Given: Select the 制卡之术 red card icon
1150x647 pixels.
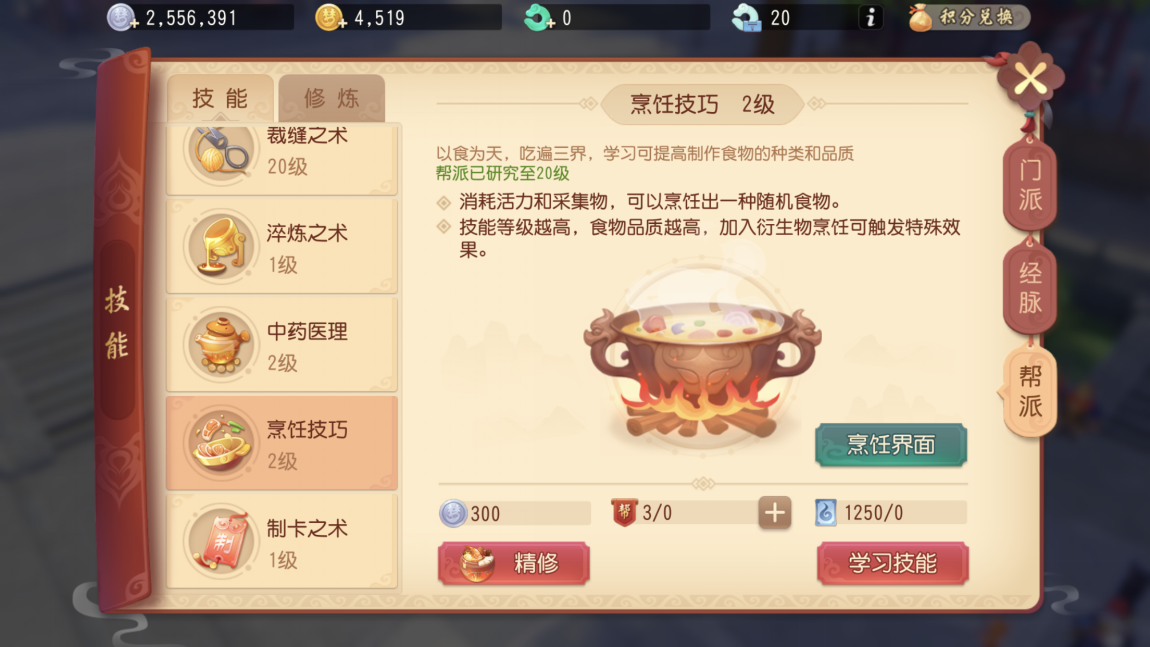Looking at the screenshot, I should coord(220,541).
